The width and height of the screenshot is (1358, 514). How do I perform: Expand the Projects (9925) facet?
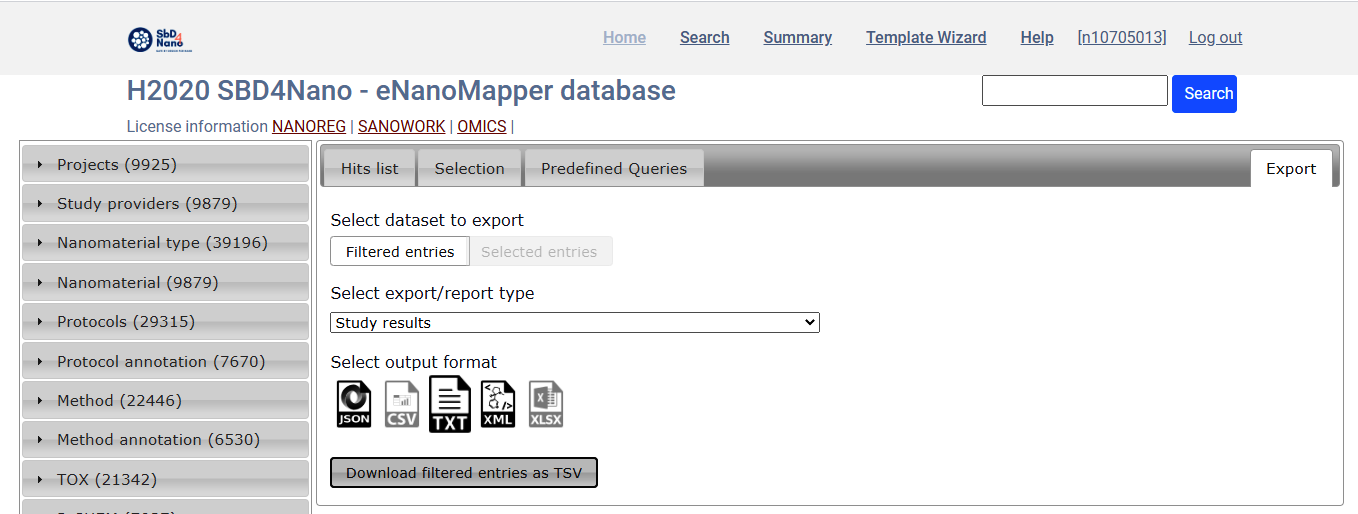[165, 164]
